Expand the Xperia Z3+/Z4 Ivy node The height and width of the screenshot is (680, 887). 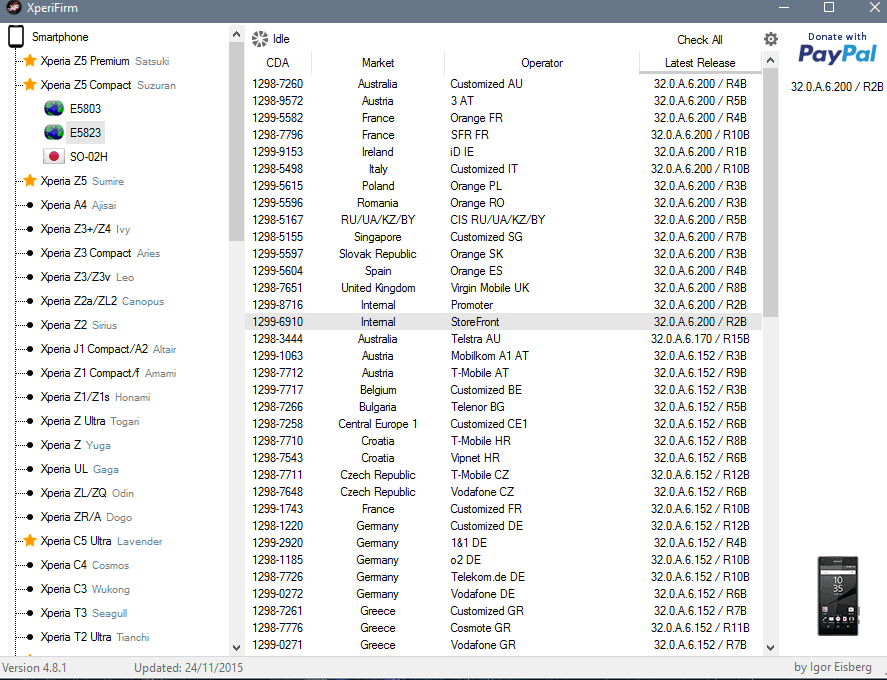[30, 229]
